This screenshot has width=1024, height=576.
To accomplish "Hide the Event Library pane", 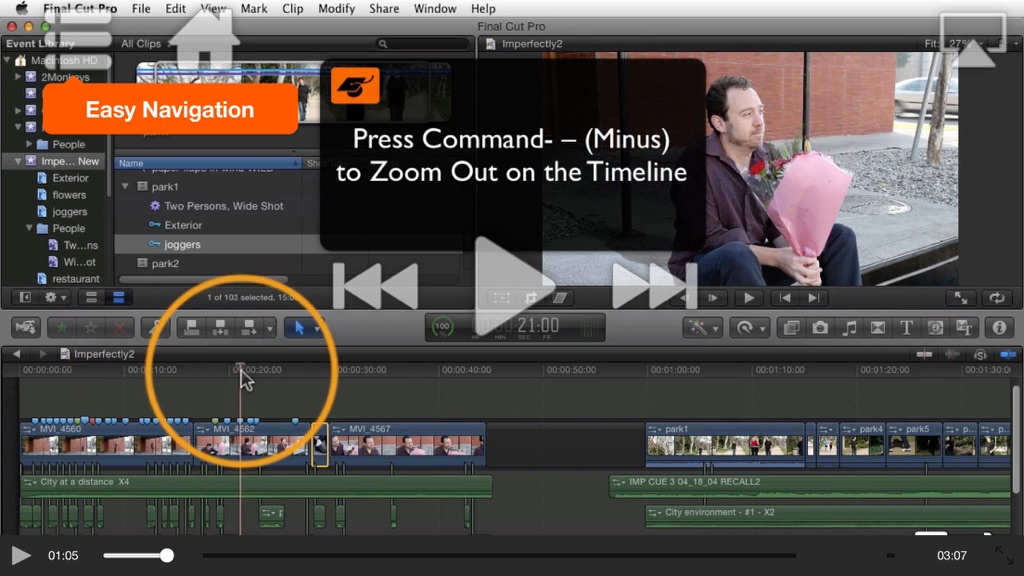I will pos(25,298).
